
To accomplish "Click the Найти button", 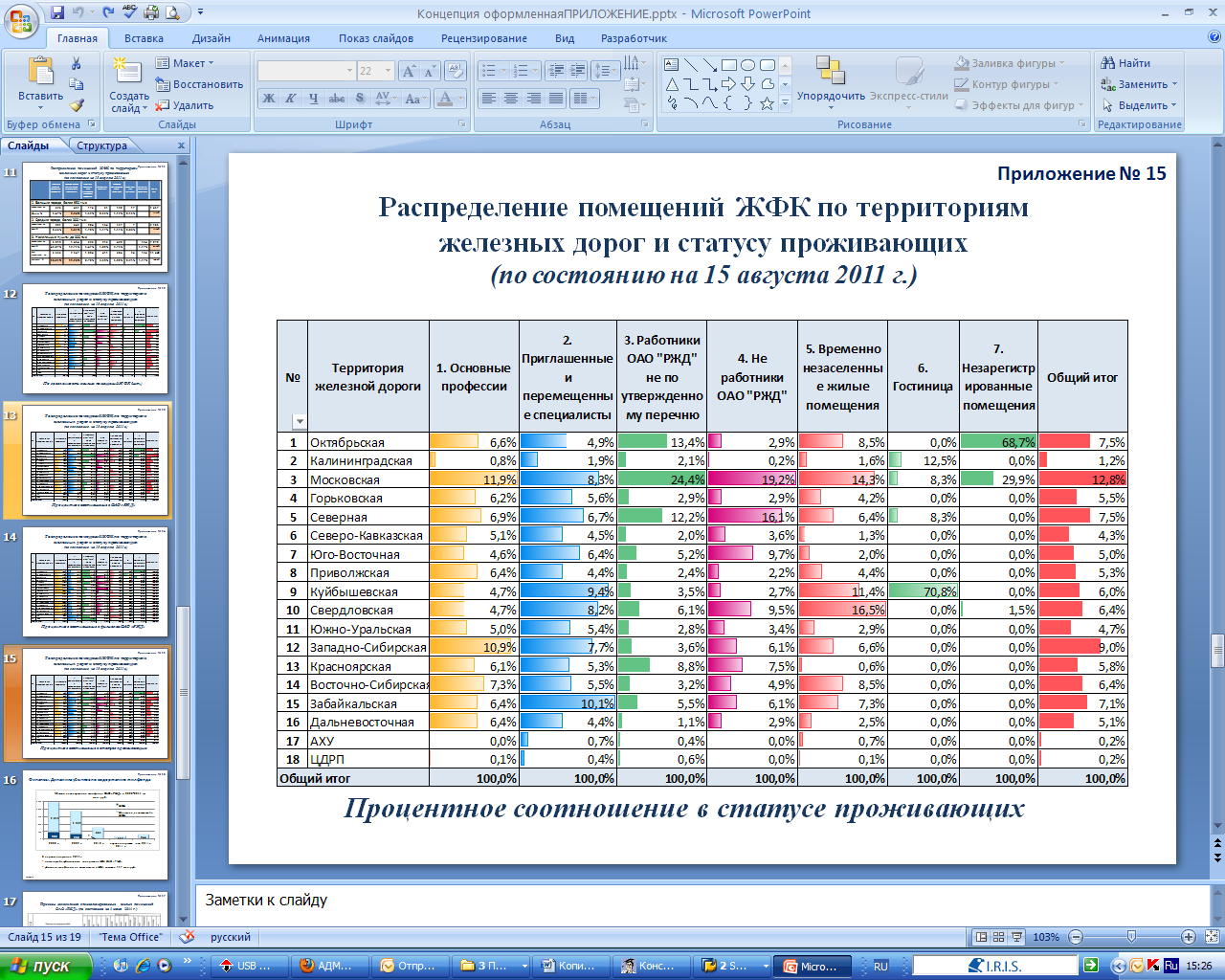I will click(1126, 63).
